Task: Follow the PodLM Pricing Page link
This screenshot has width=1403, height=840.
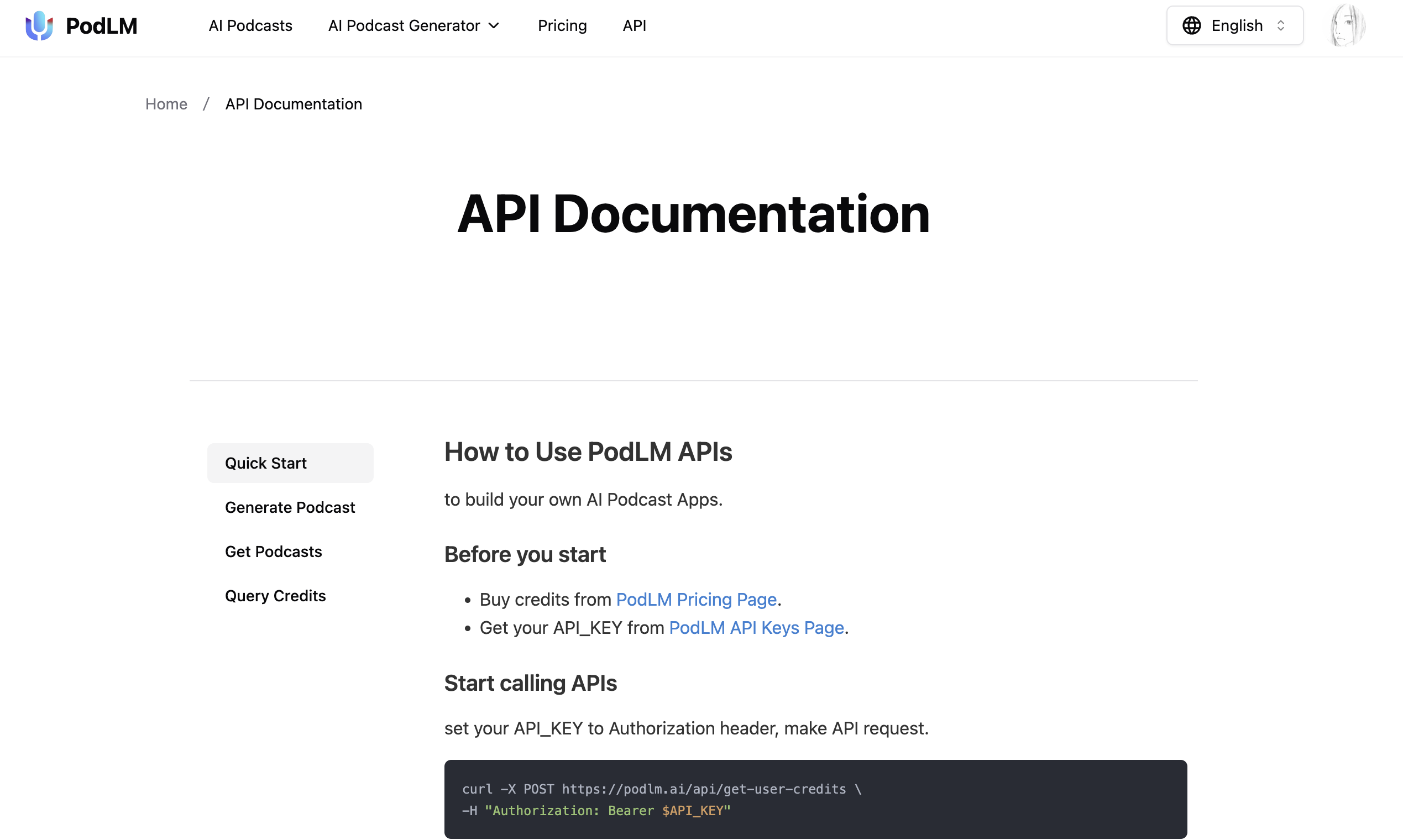Action: coord(696,600)
